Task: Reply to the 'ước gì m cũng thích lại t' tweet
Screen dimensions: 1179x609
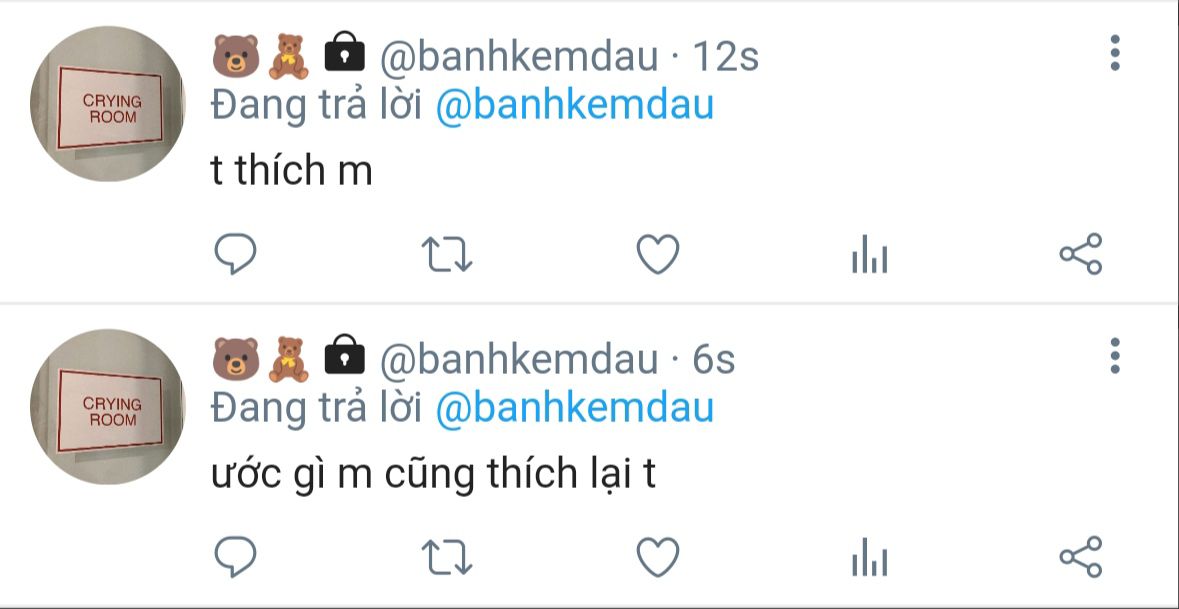Action: click(235, 557)
